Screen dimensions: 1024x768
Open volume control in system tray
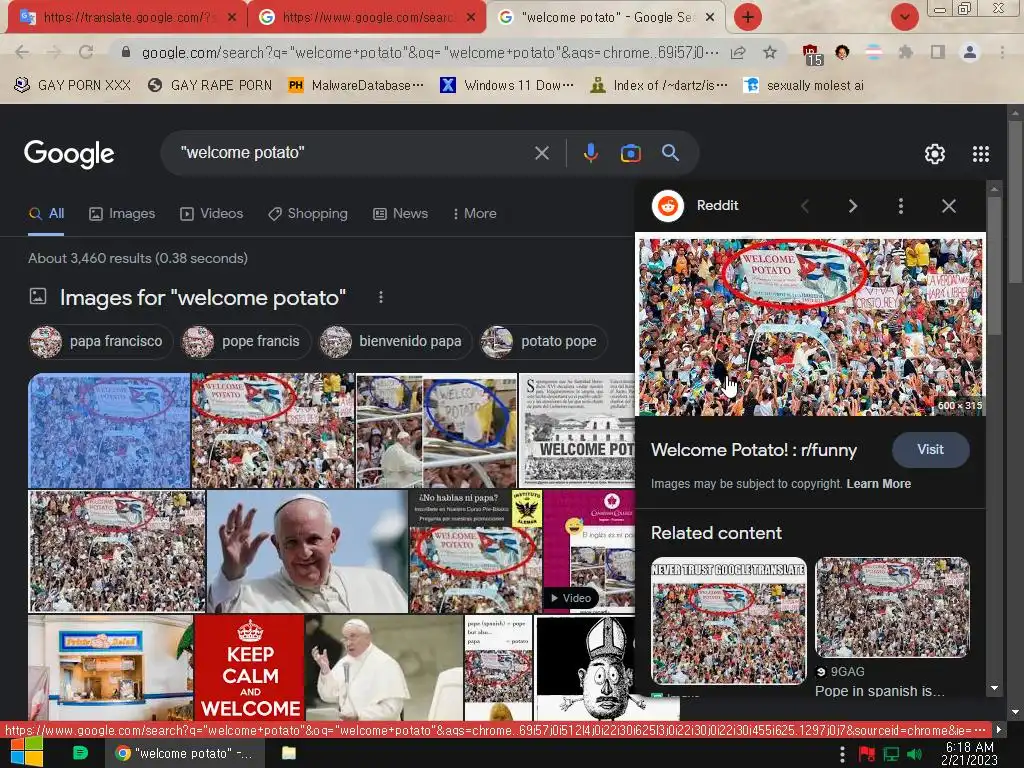(x=914, y=754)
